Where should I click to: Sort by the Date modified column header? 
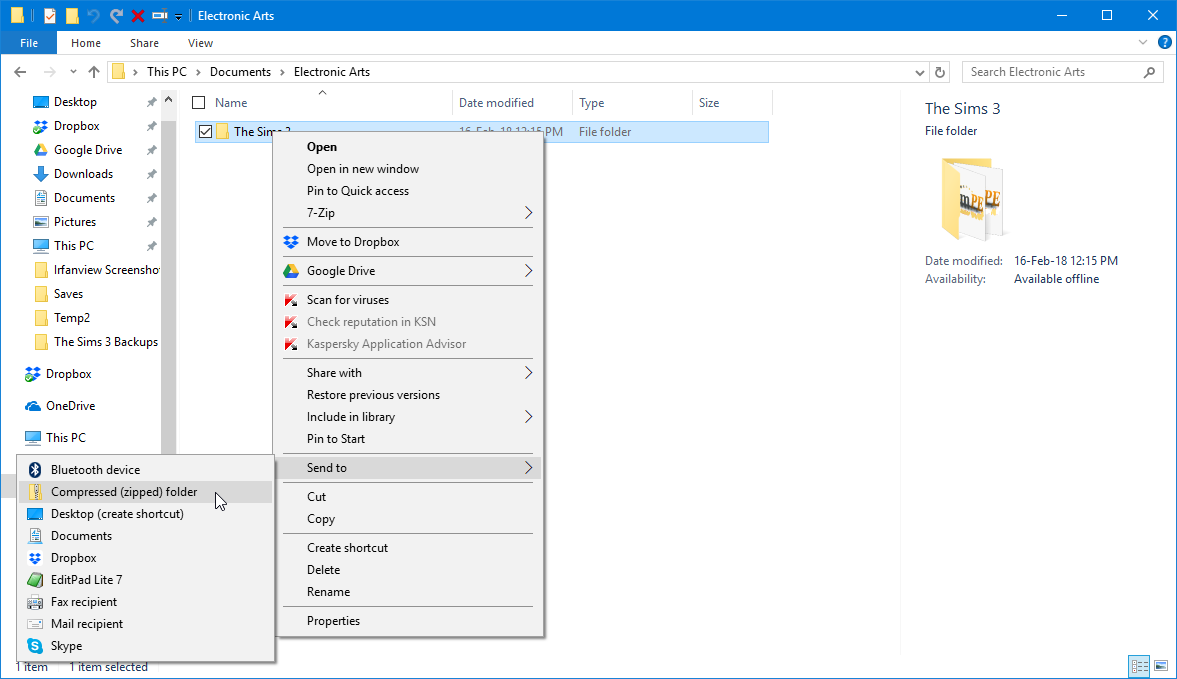(496, 103)
